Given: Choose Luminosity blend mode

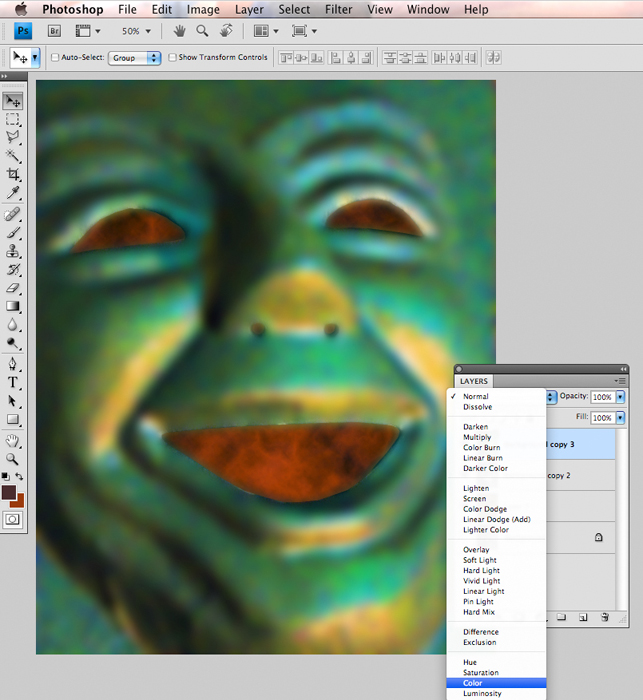Looking at the screenshot, I should pyautogui.click(x=496, y=693).
